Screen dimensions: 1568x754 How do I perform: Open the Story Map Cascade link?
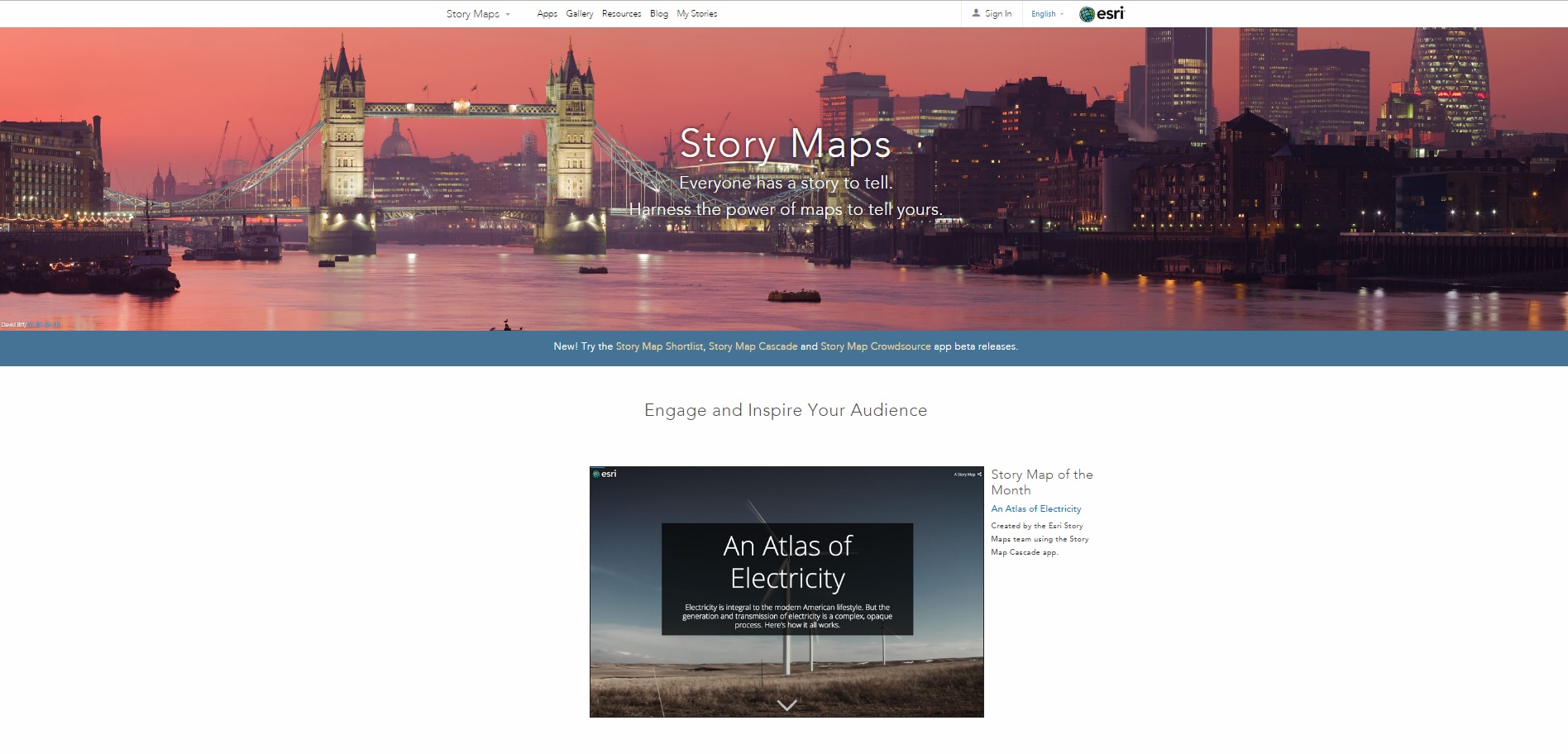pos(753,346)
